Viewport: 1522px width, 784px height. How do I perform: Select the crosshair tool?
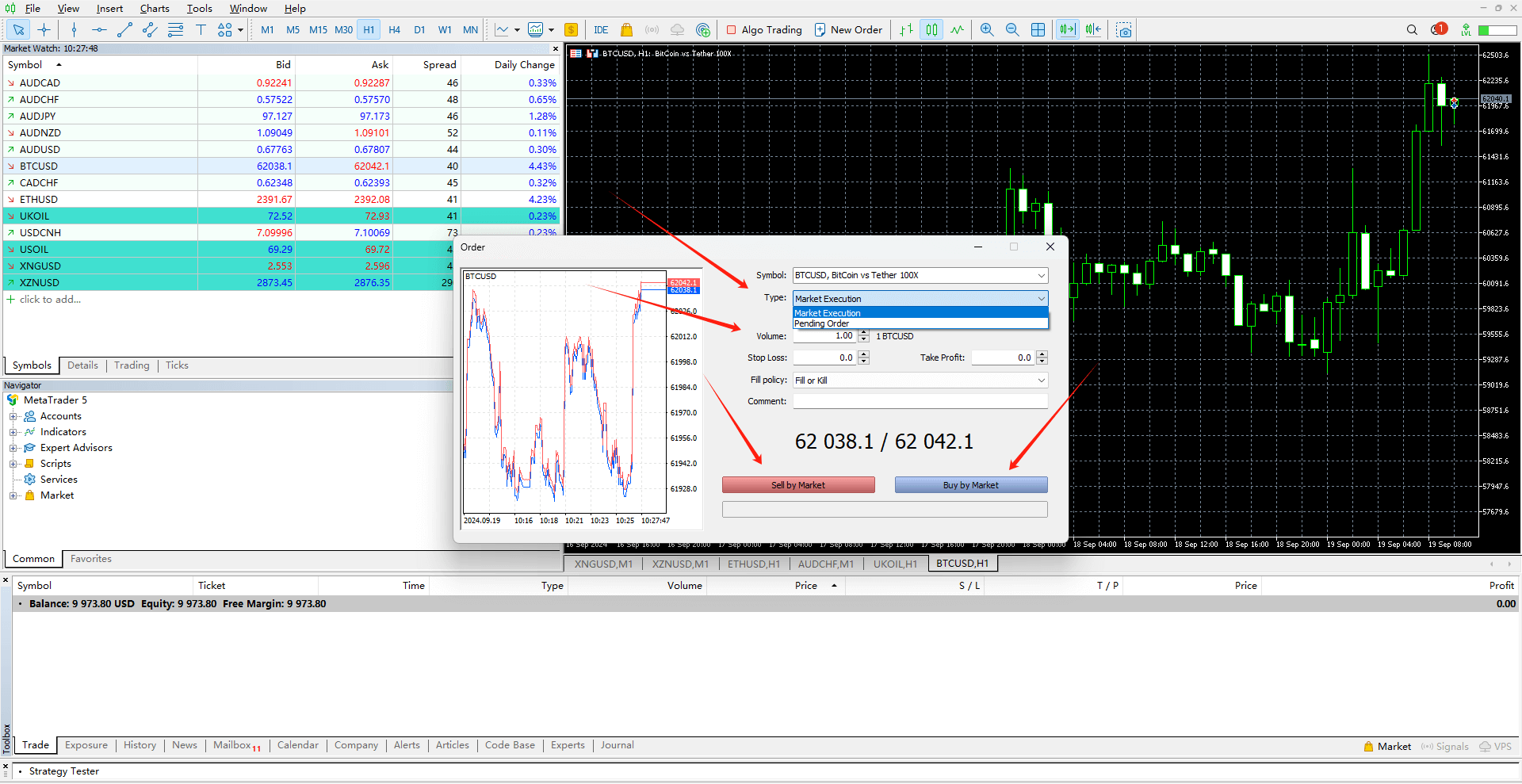click(x=44, y=30)
